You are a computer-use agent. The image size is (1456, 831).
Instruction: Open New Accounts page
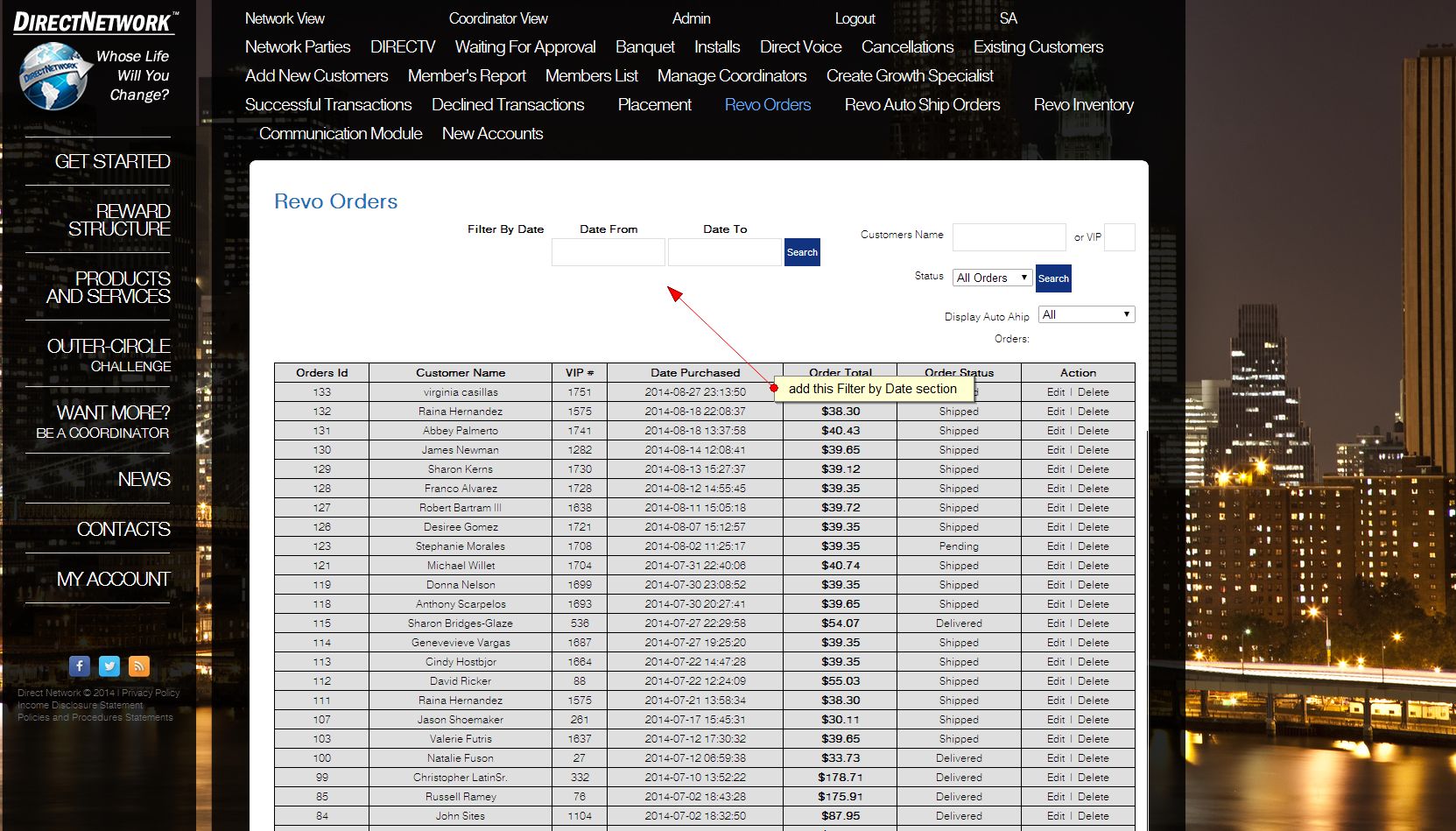[x=493, y=134]
